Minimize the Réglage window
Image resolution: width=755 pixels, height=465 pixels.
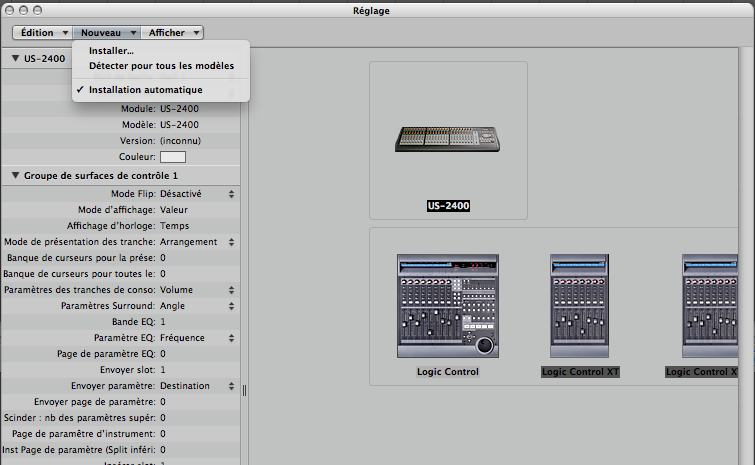(x=23, y=10)
